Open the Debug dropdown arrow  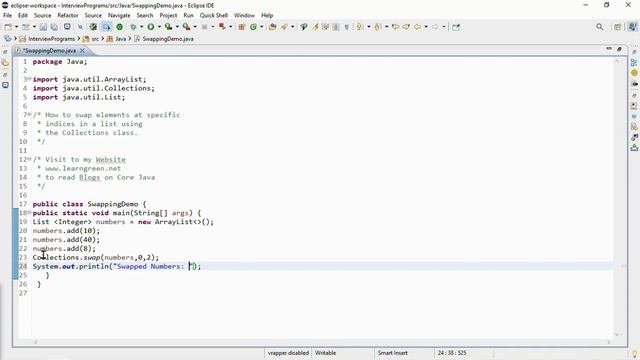pyautogui.click(x=142, y=27)
